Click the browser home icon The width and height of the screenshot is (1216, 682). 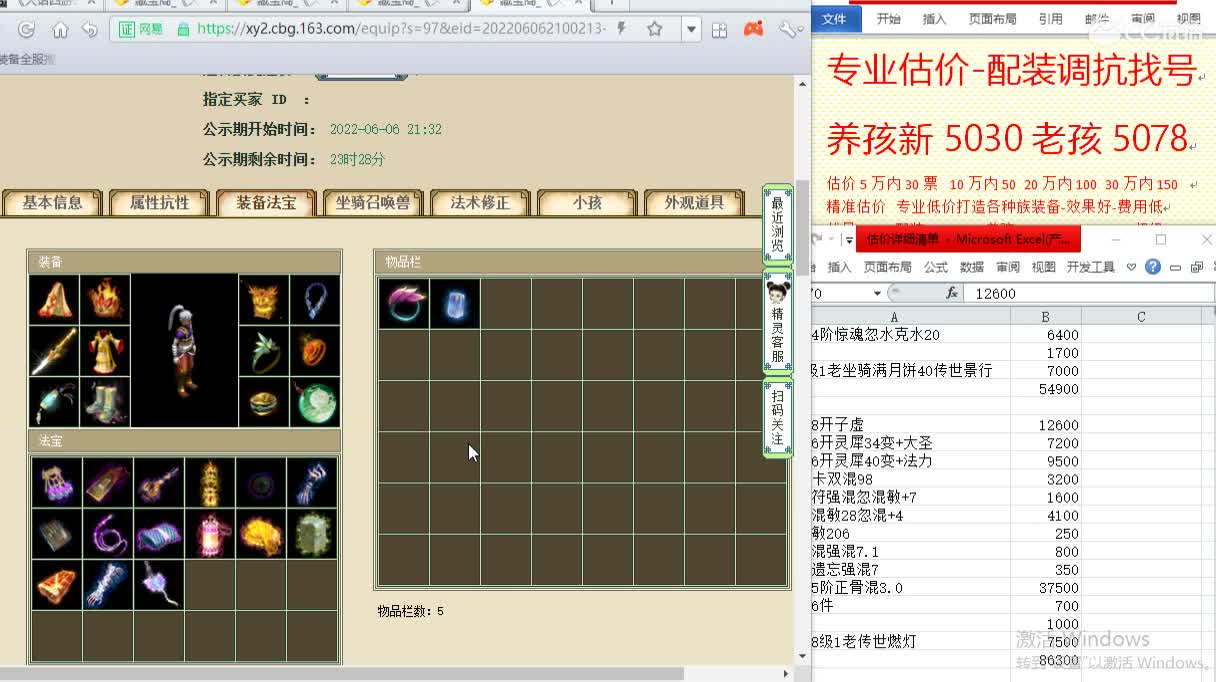tap(60, 29)
